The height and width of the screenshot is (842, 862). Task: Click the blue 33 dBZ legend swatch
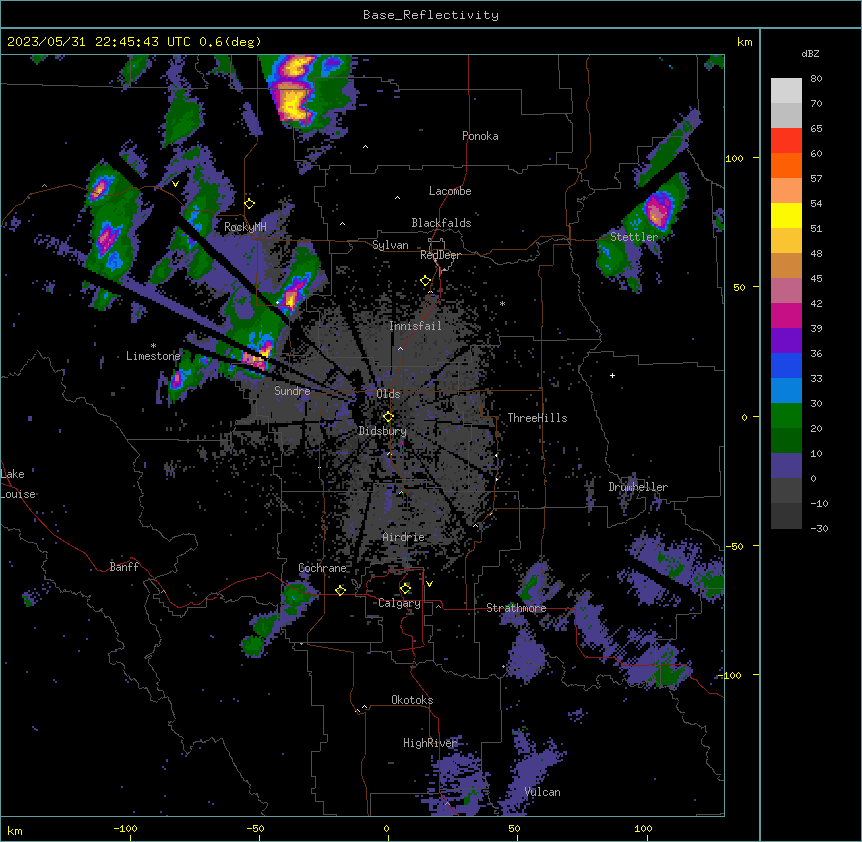pyautogui.click(x=786, y=365)
